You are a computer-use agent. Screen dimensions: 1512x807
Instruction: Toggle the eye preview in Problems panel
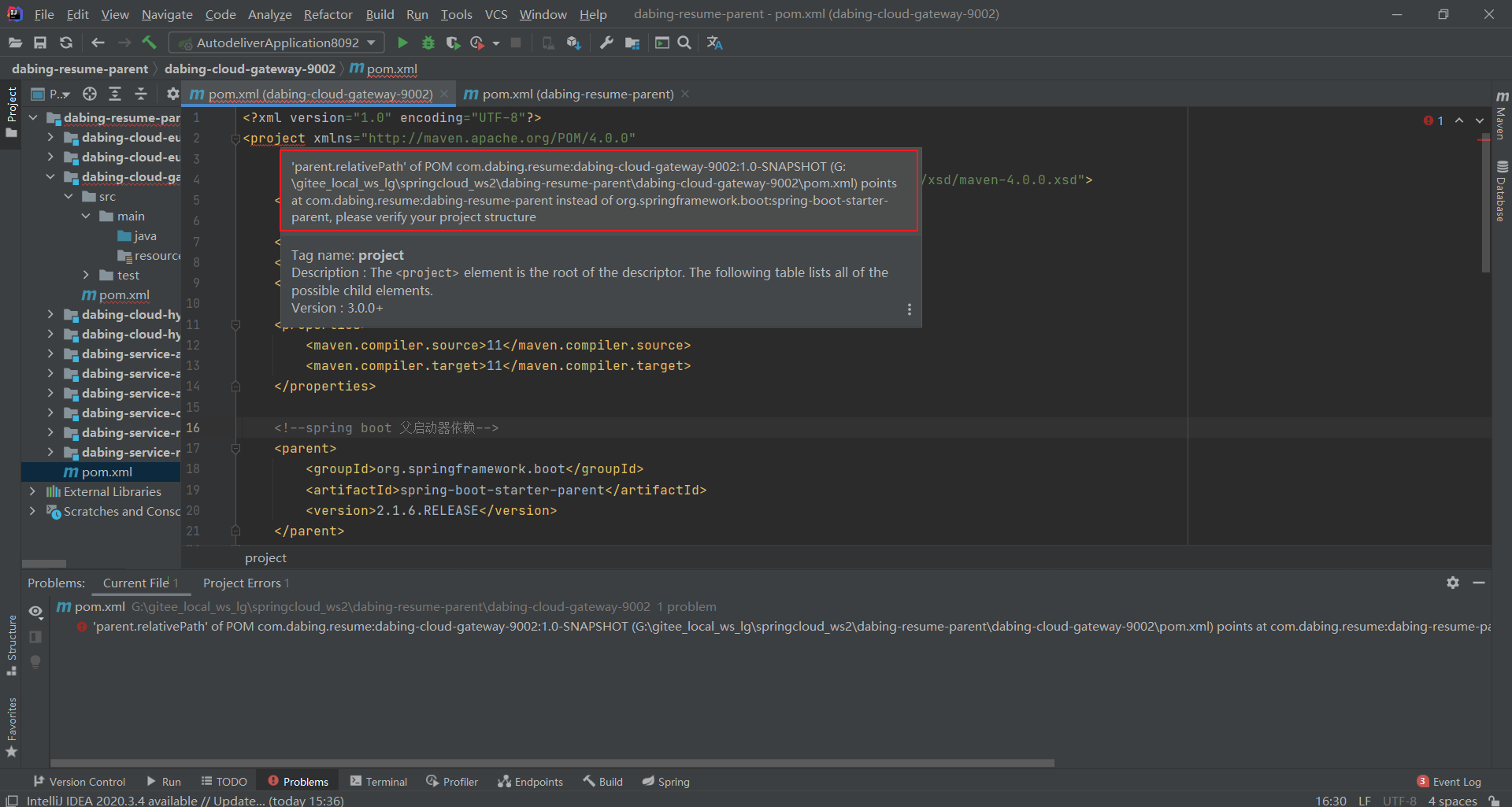point(35,611)
